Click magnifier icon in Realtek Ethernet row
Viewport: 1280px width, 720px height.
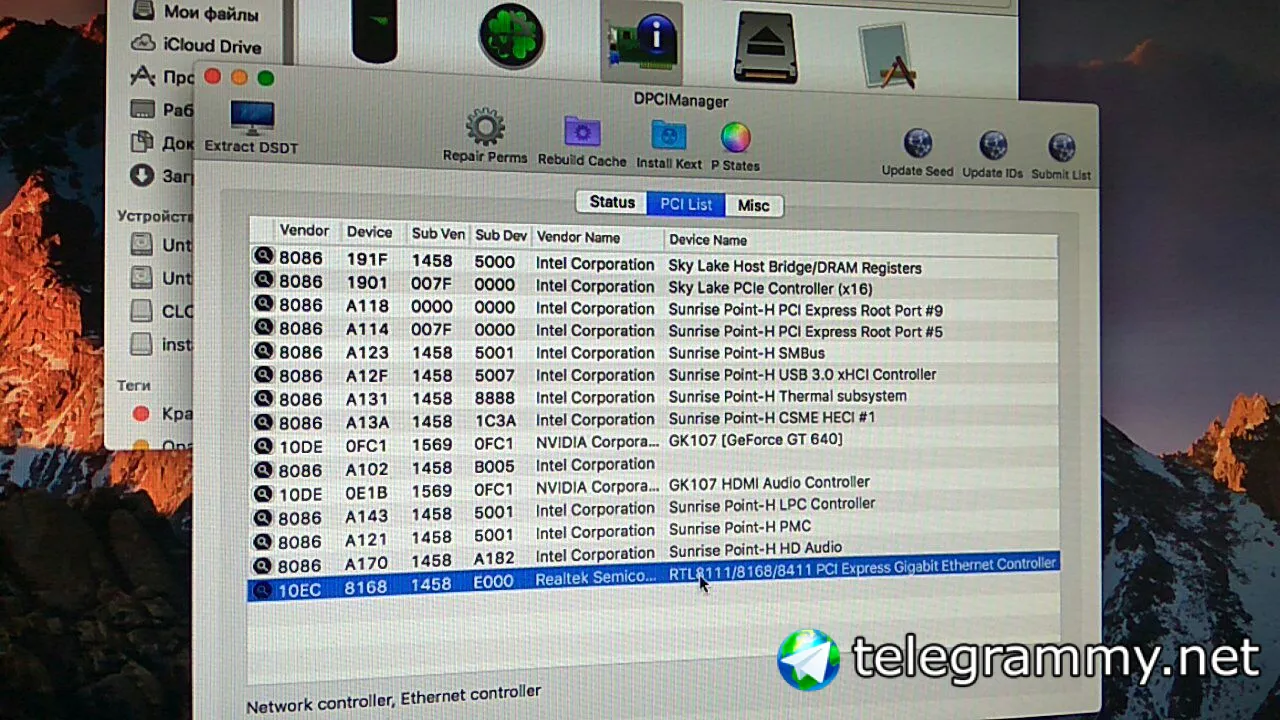(261, 590)
